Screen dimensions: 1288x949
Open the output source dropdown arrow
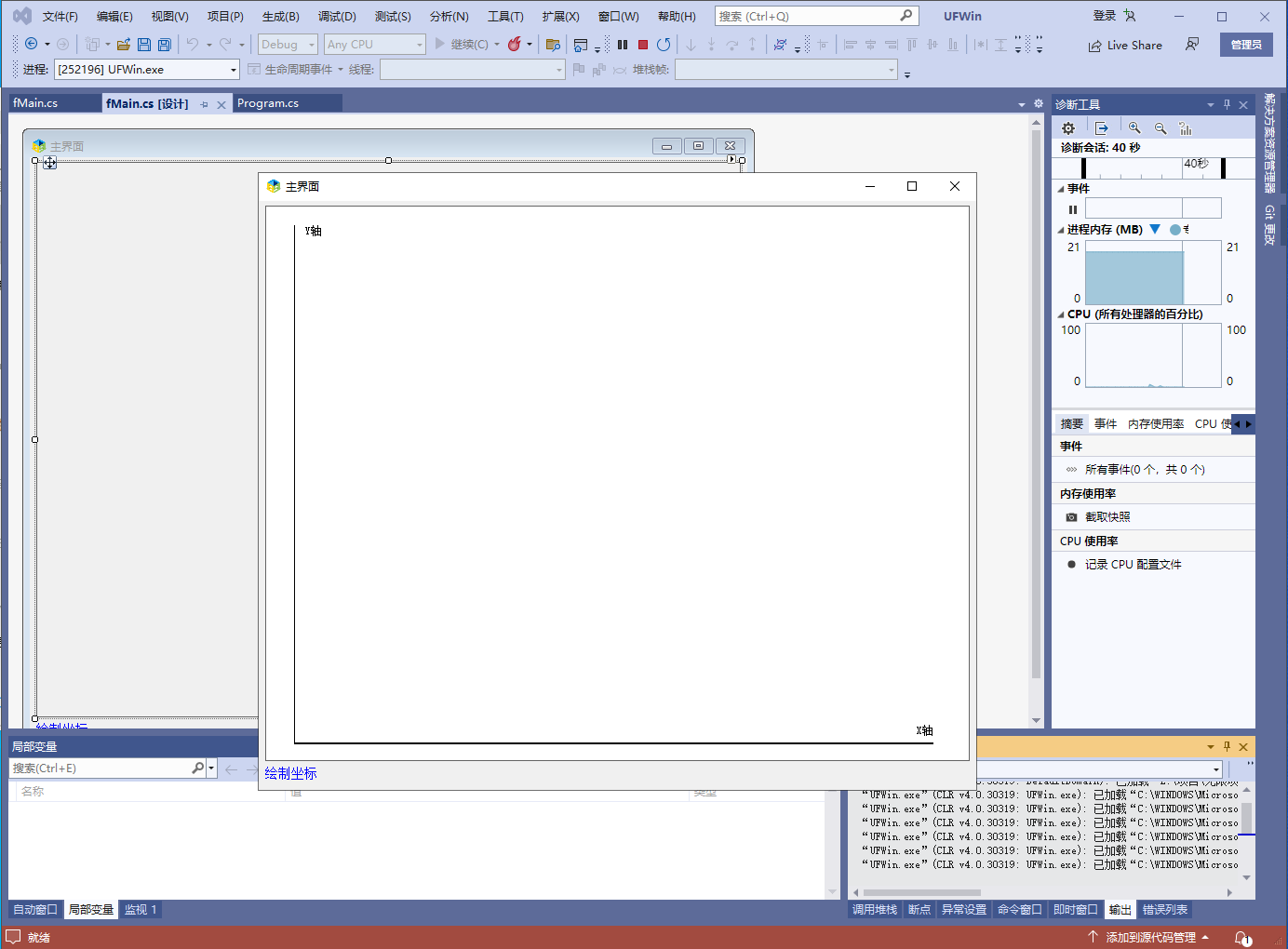click(1216, 769)
